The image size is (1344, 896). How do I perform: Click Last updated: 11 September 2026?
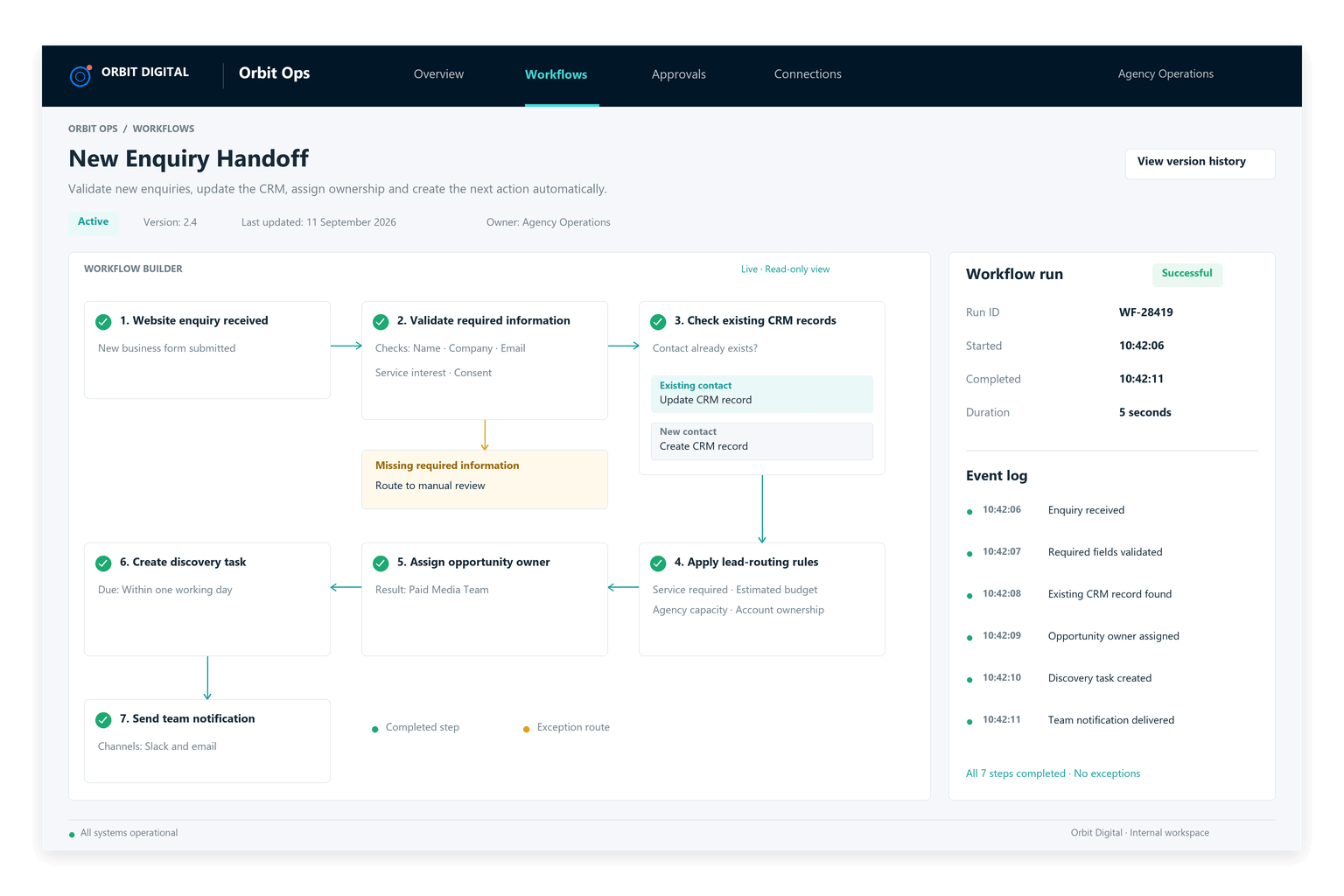318,222
